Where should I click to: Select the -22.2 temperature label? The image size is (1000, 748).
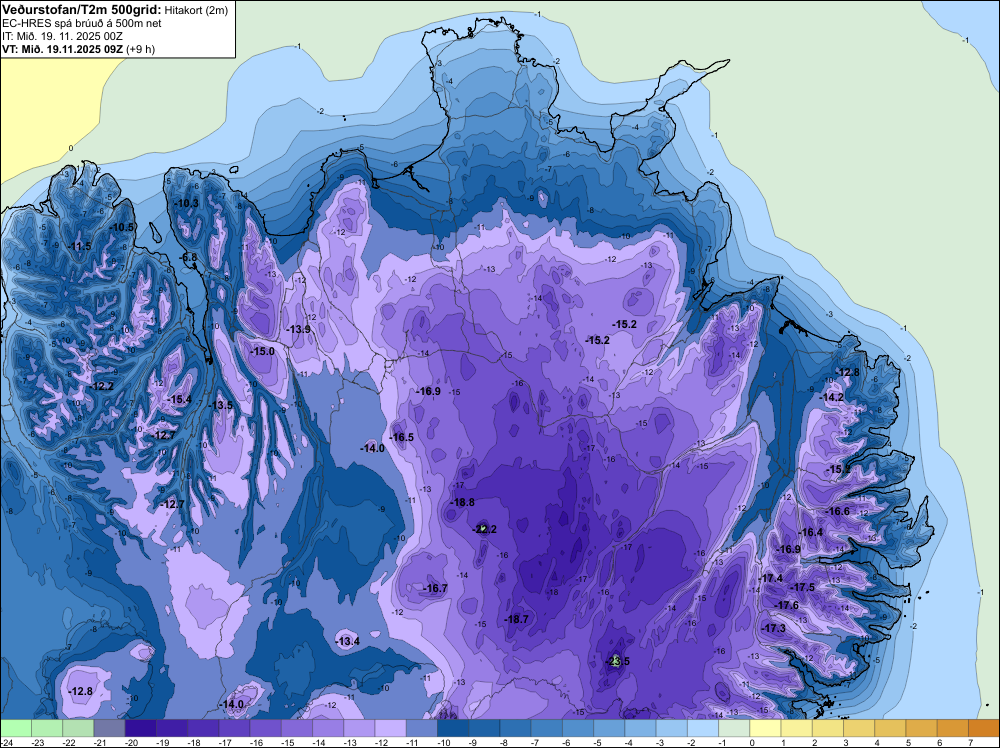coord(484,529)
